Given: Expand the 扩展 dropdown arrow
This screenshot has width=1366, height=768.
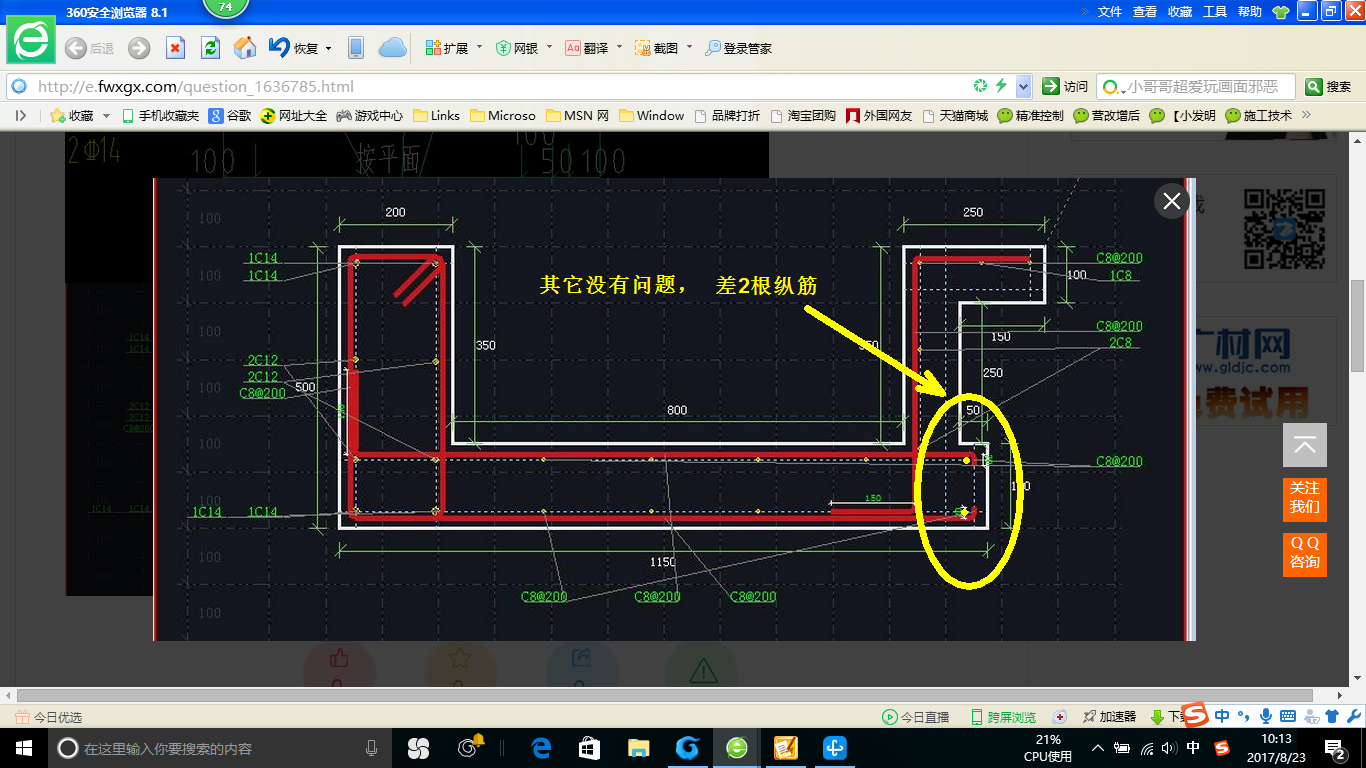Looking at the screenshot, I should 479,48.
